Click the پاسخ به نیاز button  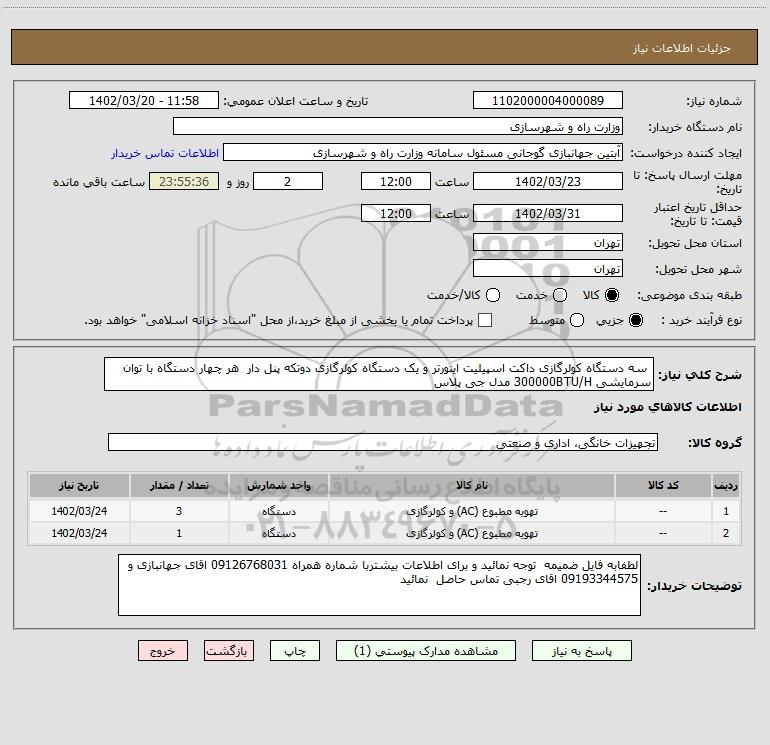coord(581,651)
